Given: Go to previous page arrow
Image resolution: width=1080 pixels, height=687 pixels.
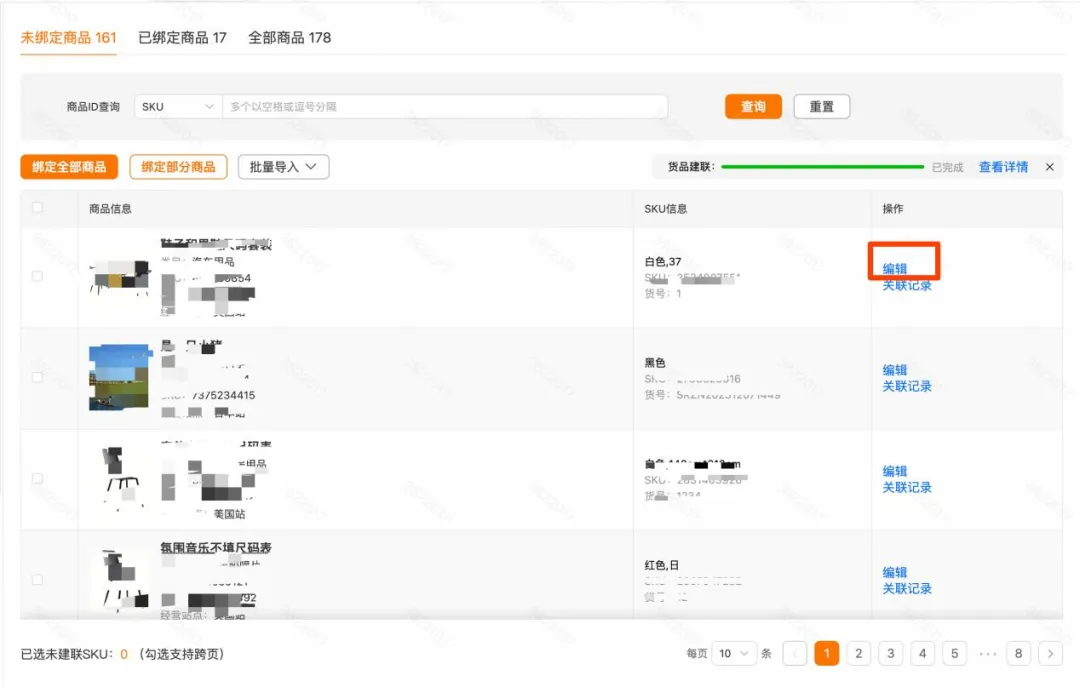Looking at the screenshot, I should point(795,654).
